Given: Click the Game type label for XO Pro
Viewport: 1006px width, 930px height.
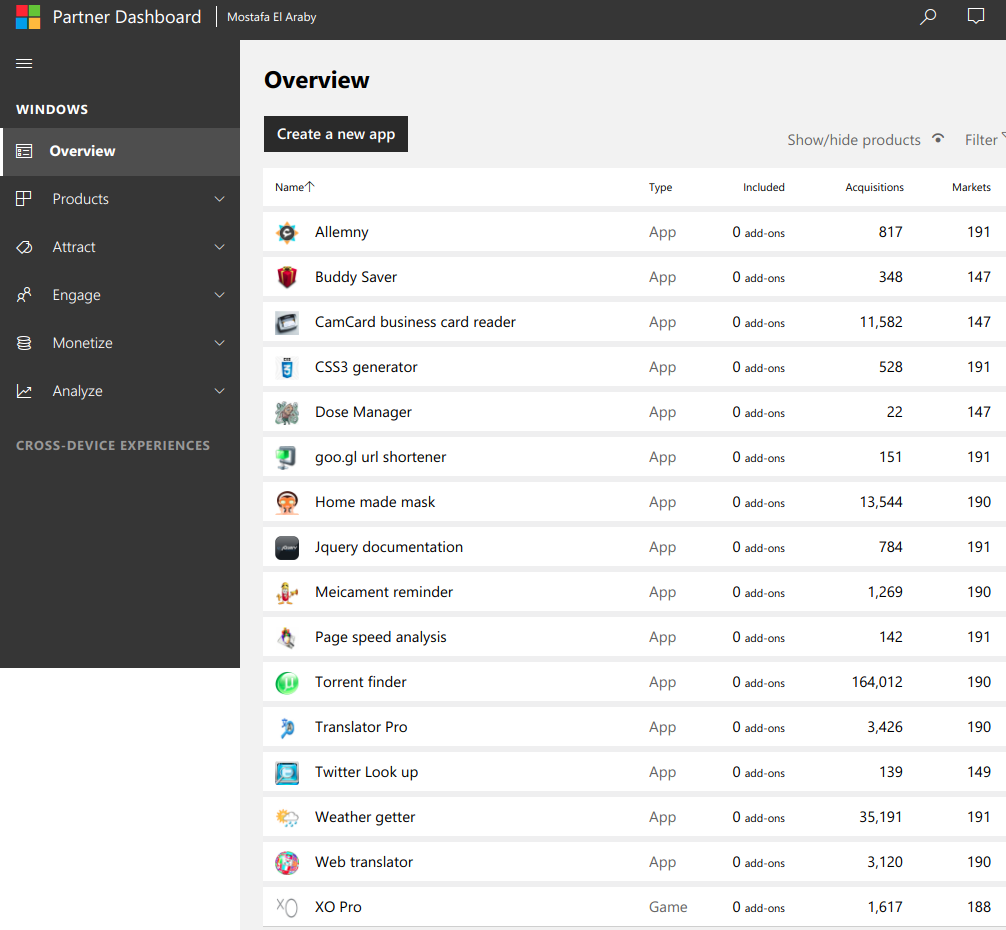Looking at the screenshot, I should tap(668, 907).
